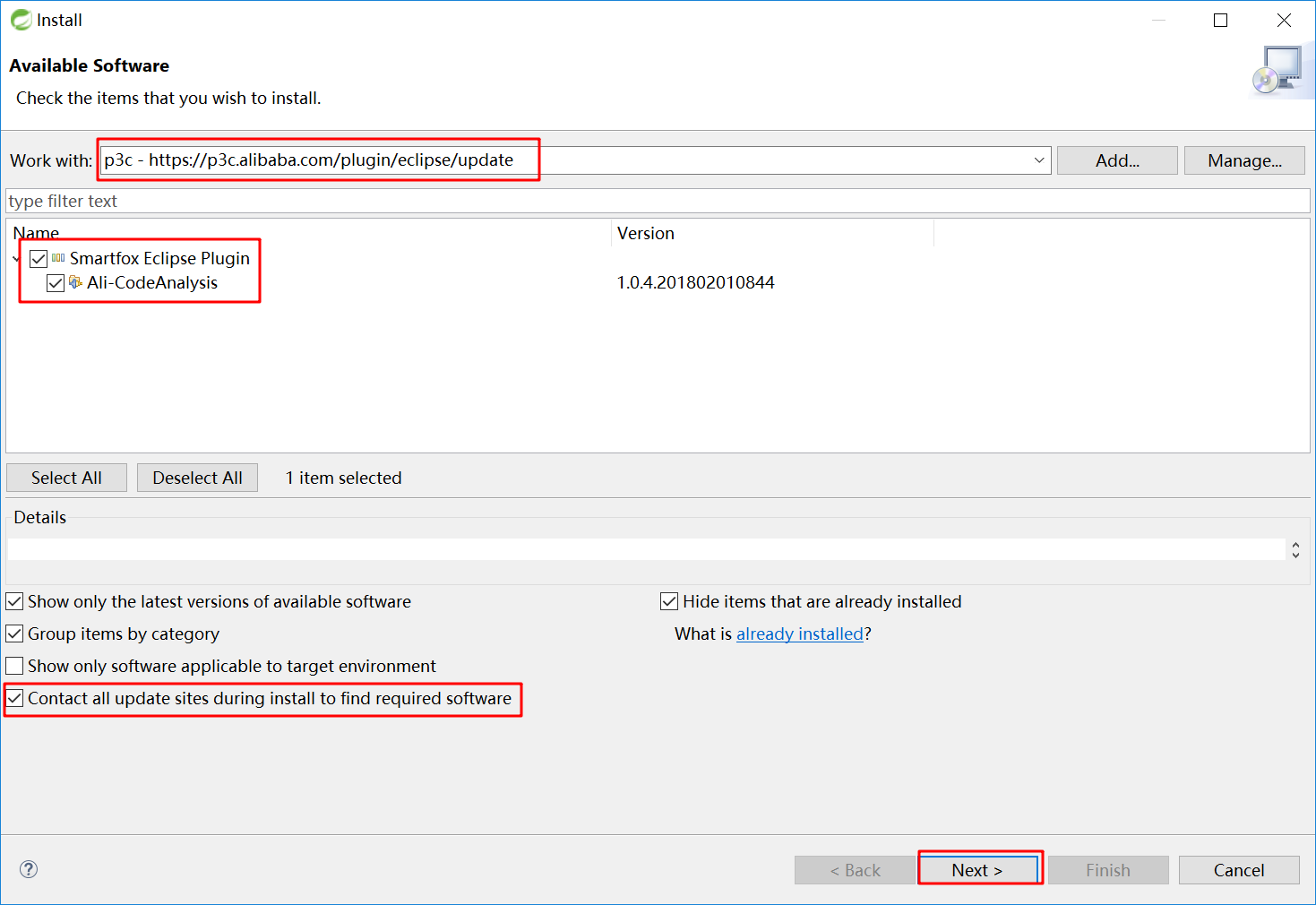The width and height of the screenshot is (1316, 905).
Task: Click the install wizard CD monitor icon
Action: [1277, 71]
